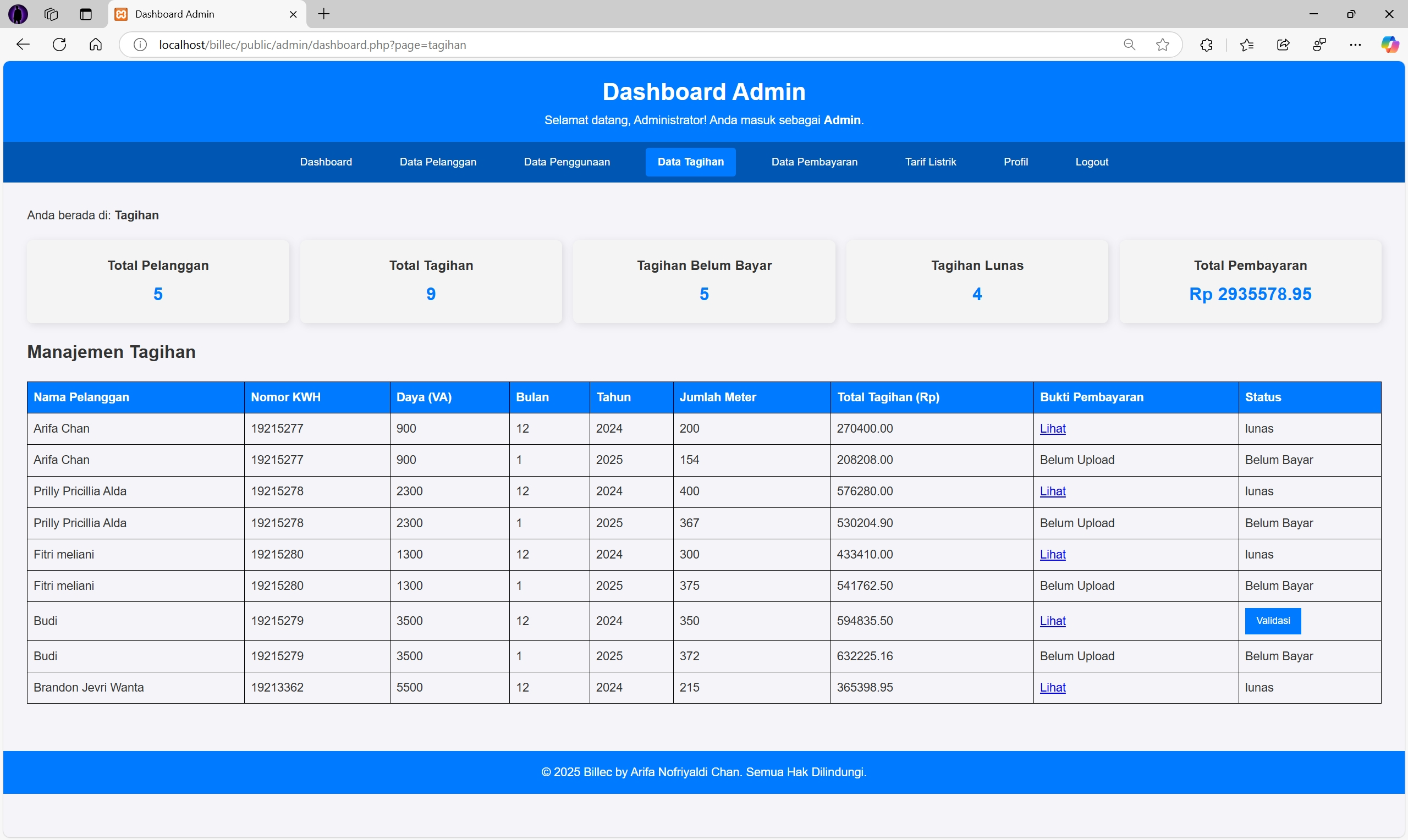Click the Bukti Pembayaran column header

(x=1136, y=397)
